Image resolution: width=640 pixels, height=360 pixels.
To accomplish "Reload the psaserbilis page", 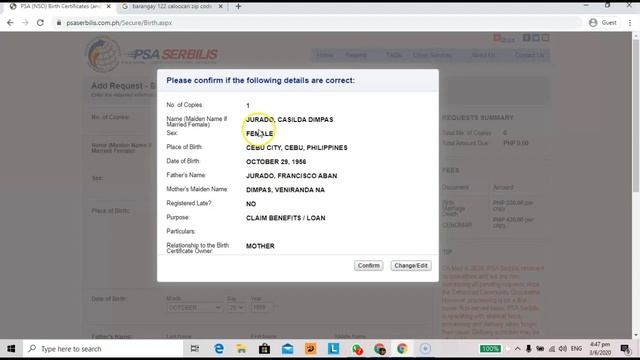I will tap(40, 23).
